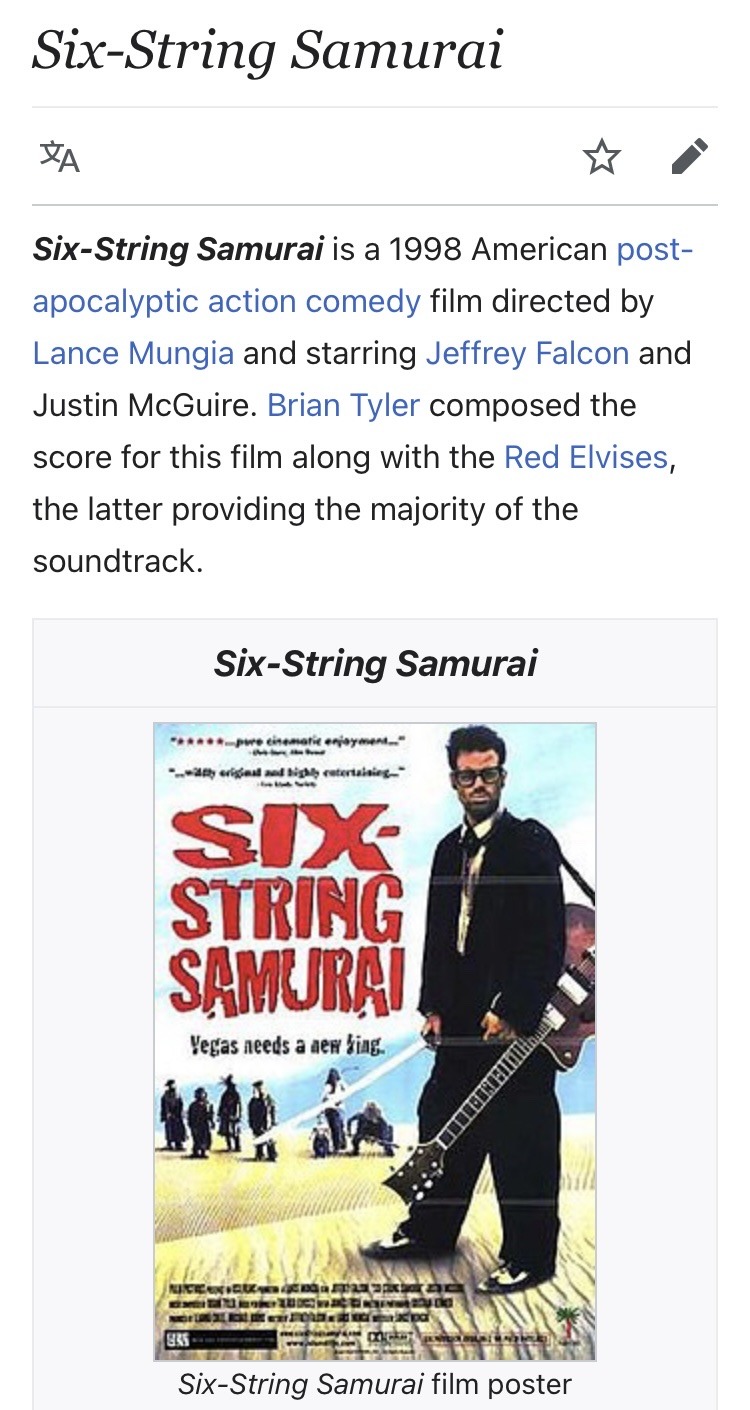This screenshot has height=1410, width=750.
Task: Open the action comedy link
Action: coord(307,301)
